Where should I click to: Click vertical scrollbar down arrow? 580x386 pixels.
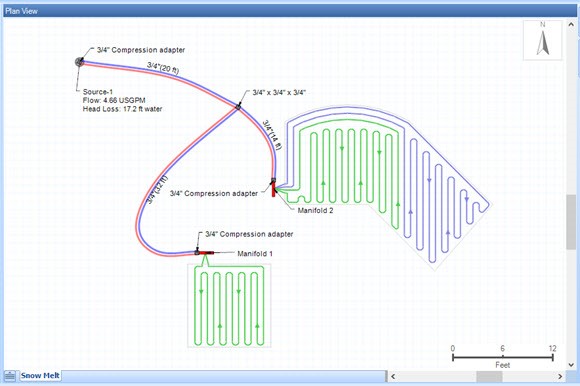(571, 365)
